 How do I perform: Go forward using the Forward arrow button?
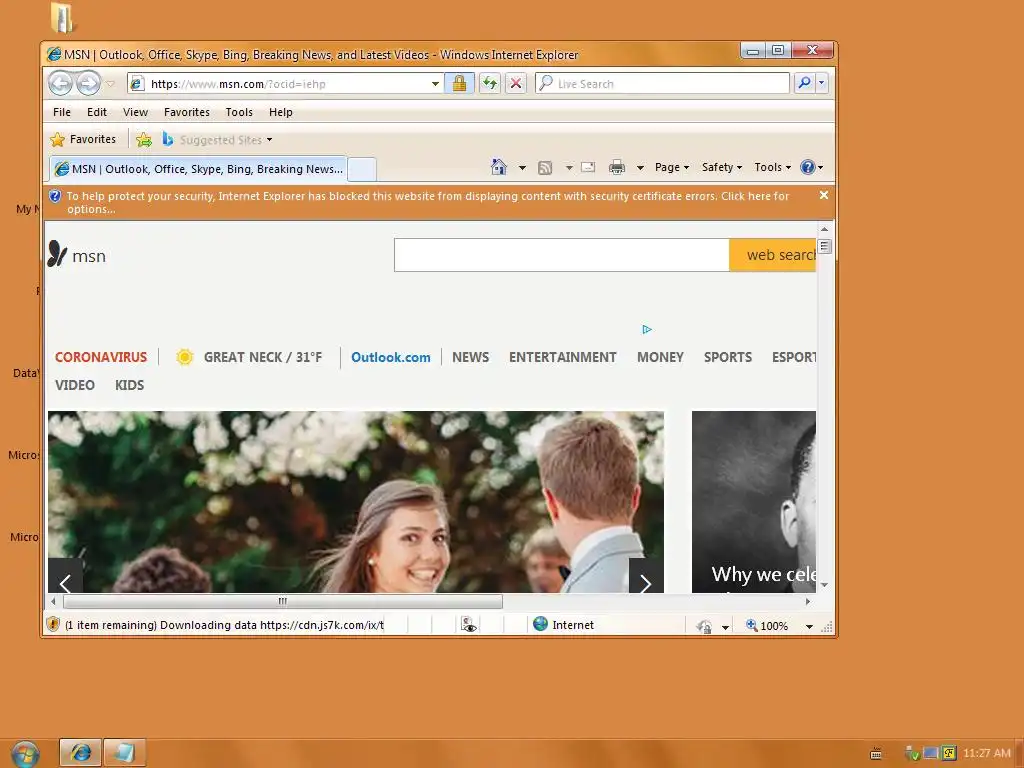pyautogui.click(x=88, y=84)
